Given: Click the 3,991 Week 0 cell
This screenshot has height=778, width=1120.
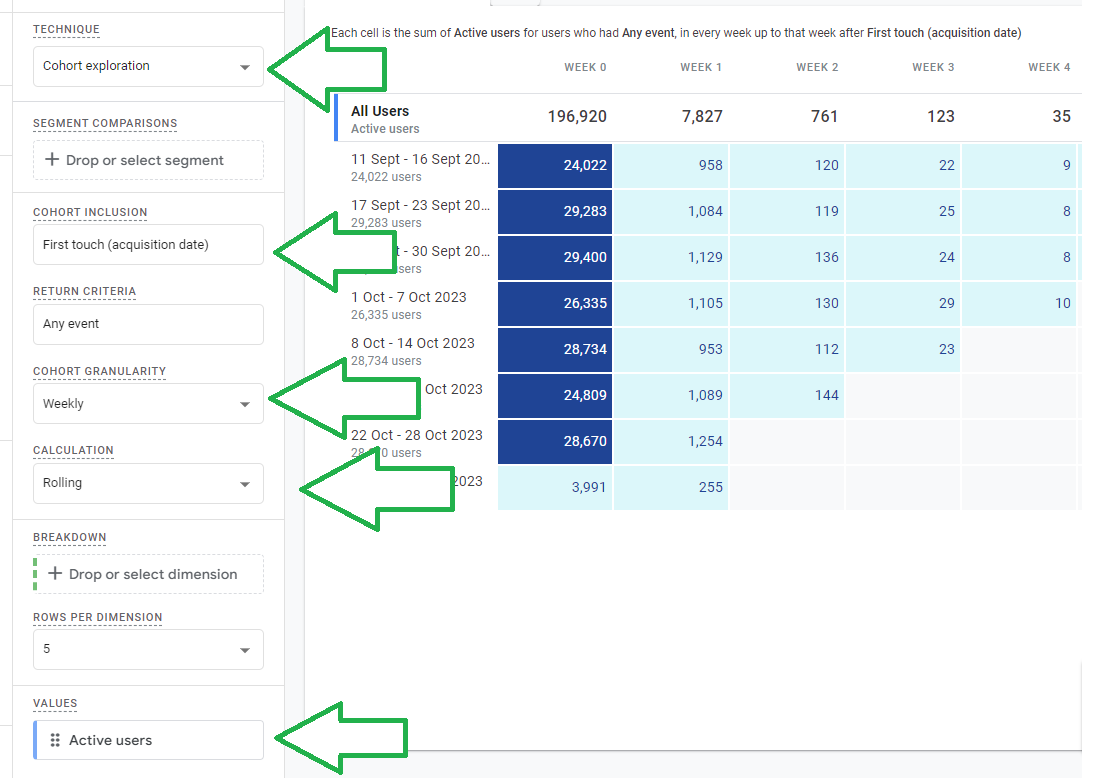Looking at the screenshot, I should click(x=555, y=488).
